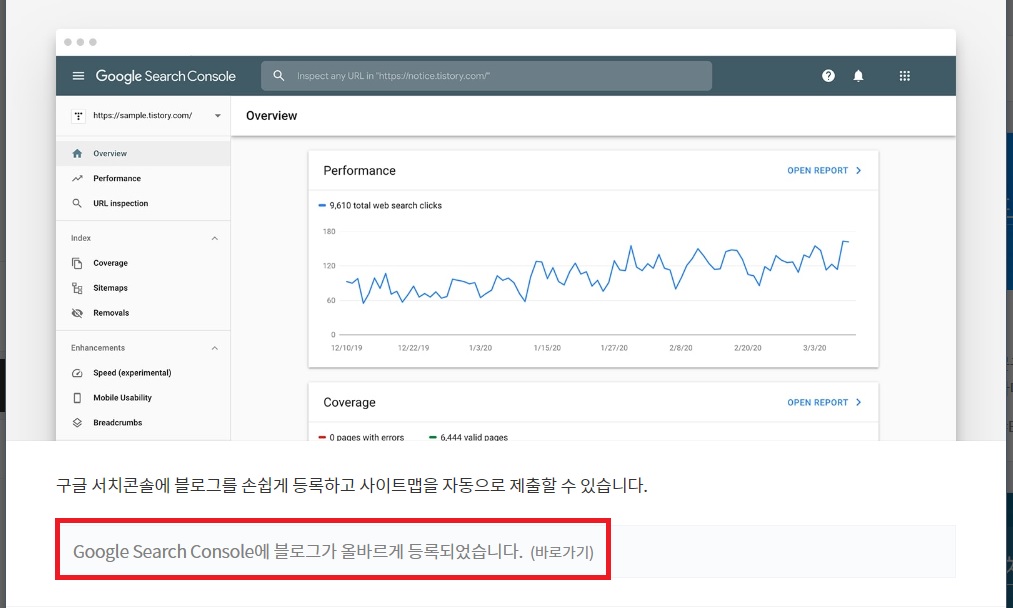The width and height of the screenshot is (1013, 608).
Task: Open the notifications bell
Action: pos(858,75)
